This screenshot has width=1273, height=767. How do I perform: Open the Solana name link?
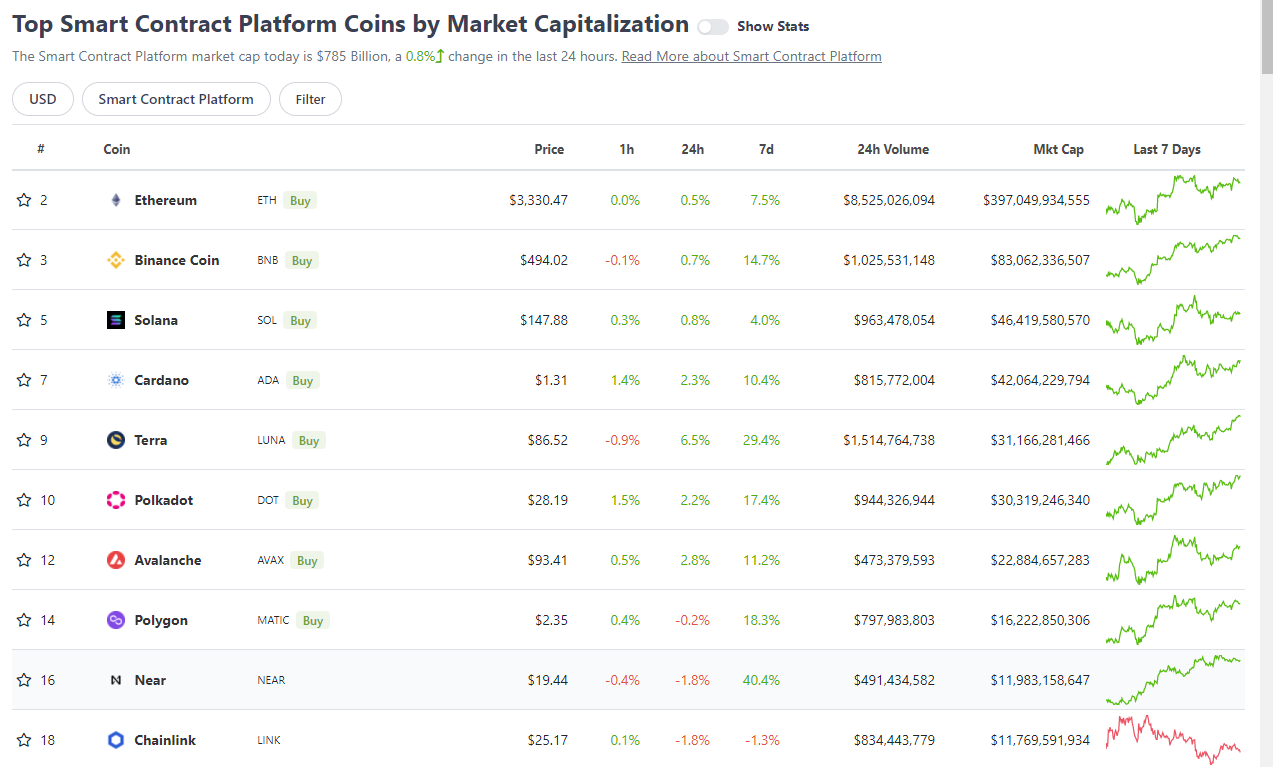156,320
